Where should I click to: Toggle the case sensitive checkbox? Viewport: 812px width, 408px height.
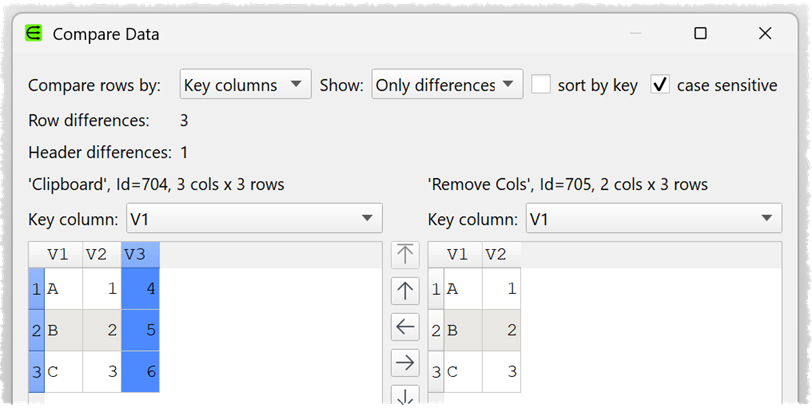click(660, 85)
